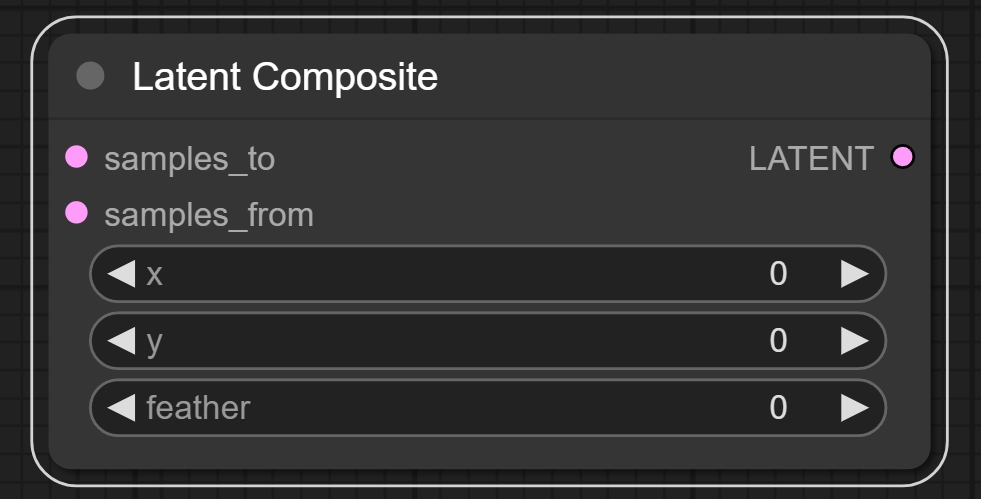Viewport: 981px width, 499px height.
Task: Click the LATENT output socket
Action: click(902, 157)
